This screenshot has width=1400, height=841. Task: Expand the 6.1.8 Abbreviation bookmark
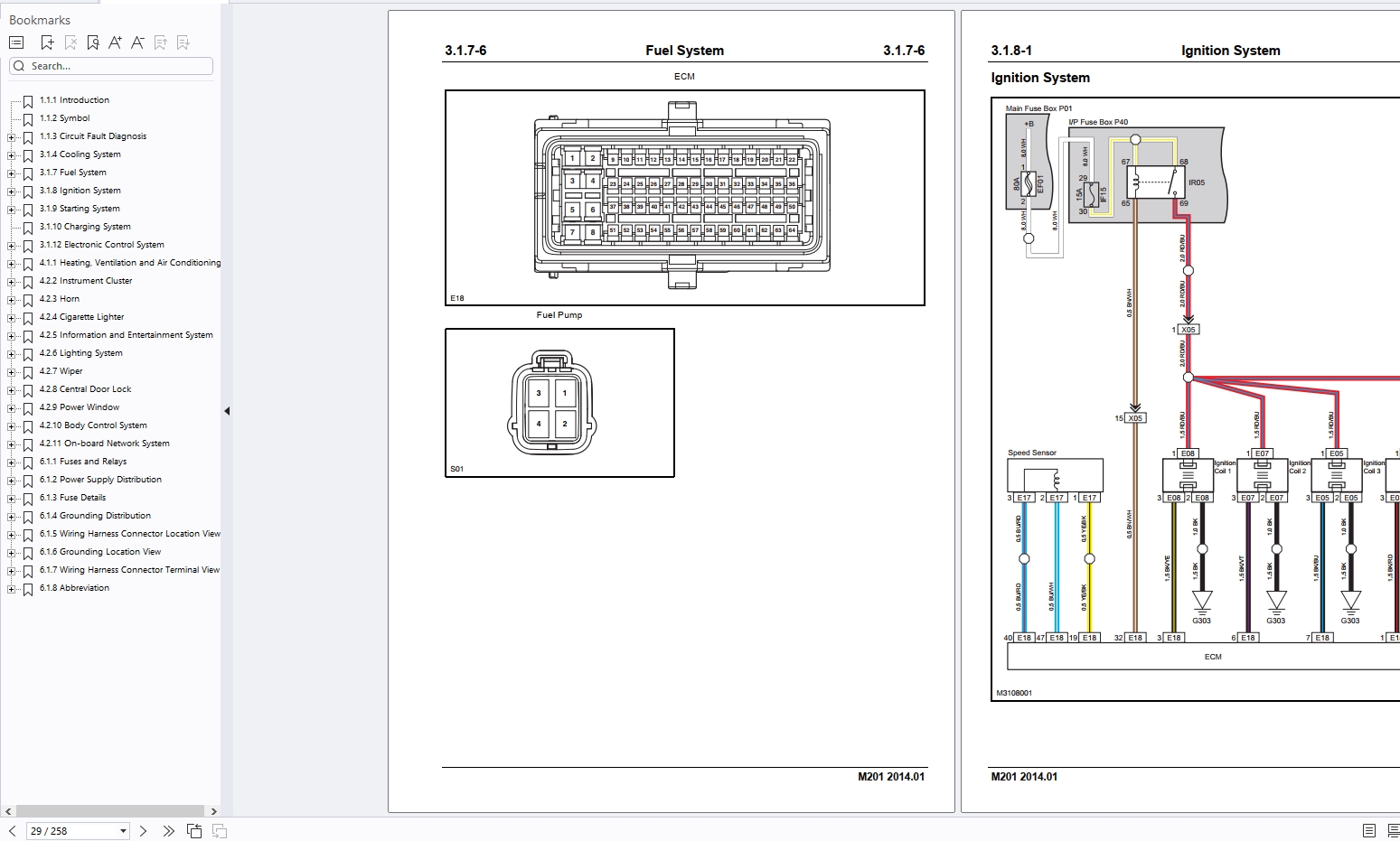[x=11, y=589]
